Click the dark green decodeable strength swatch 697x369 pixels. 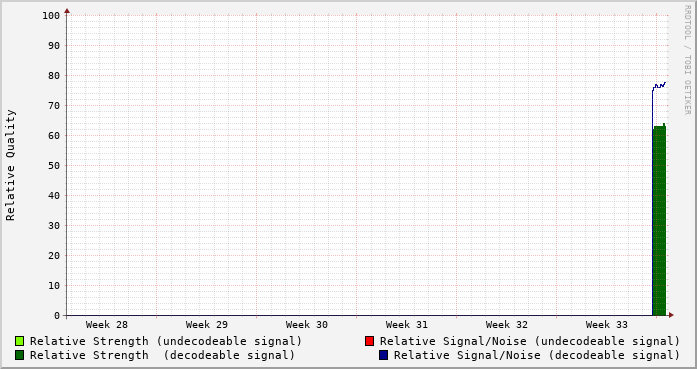20,355
